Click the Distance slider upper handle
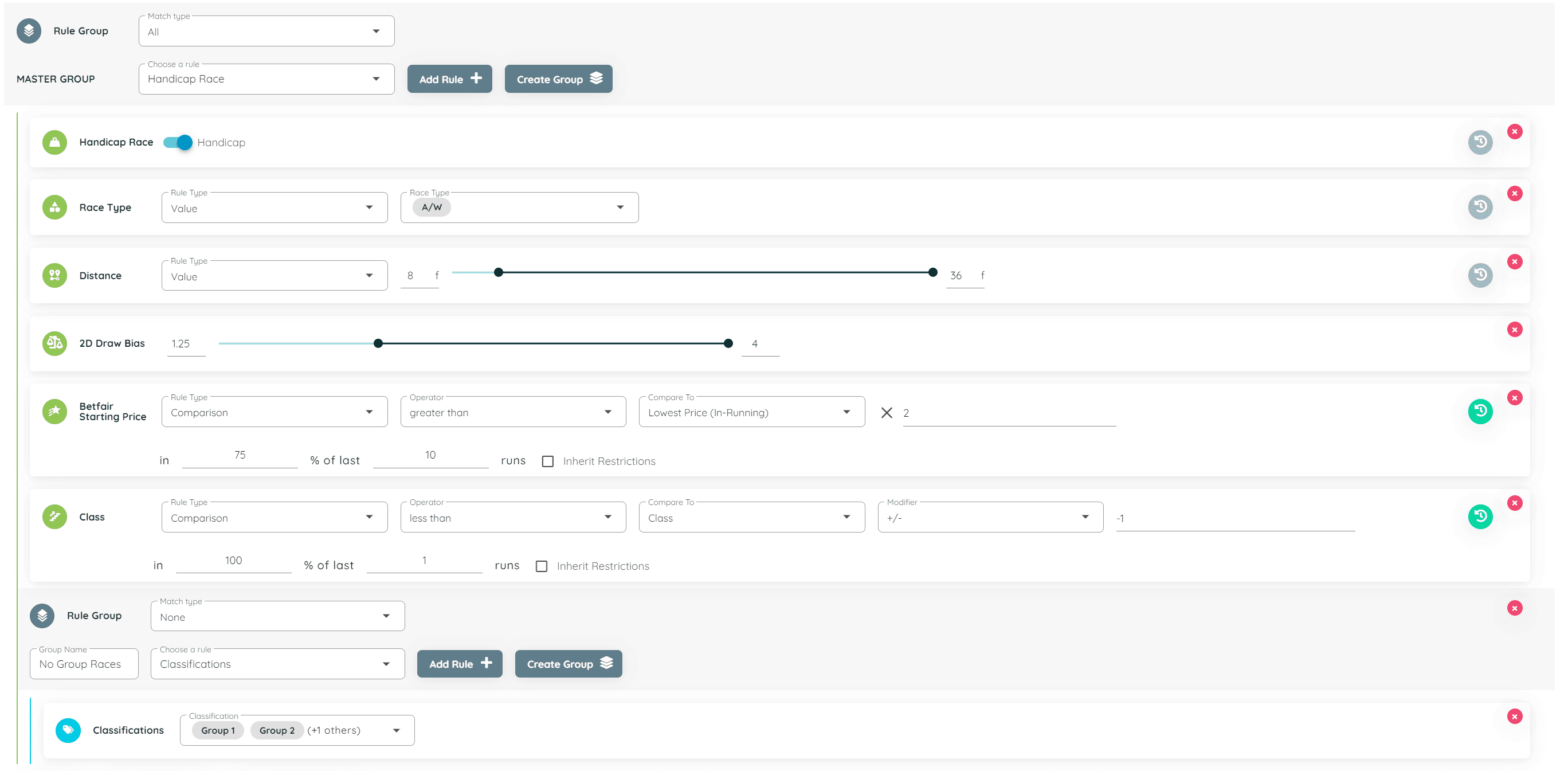Screen dimensions: 1568x771 [932, 272]
